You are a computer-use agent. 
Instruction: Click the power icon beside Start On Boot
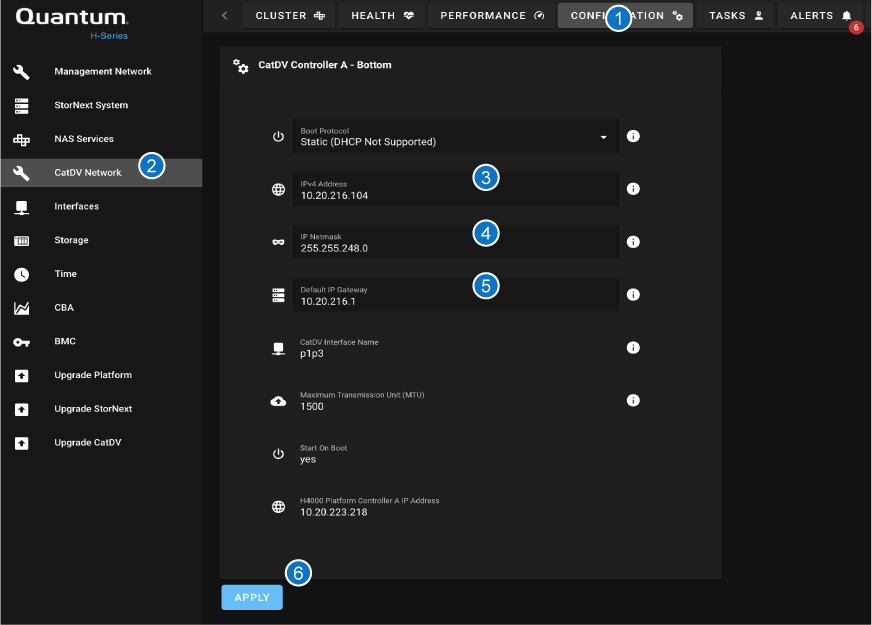click(x=278, y=454)
